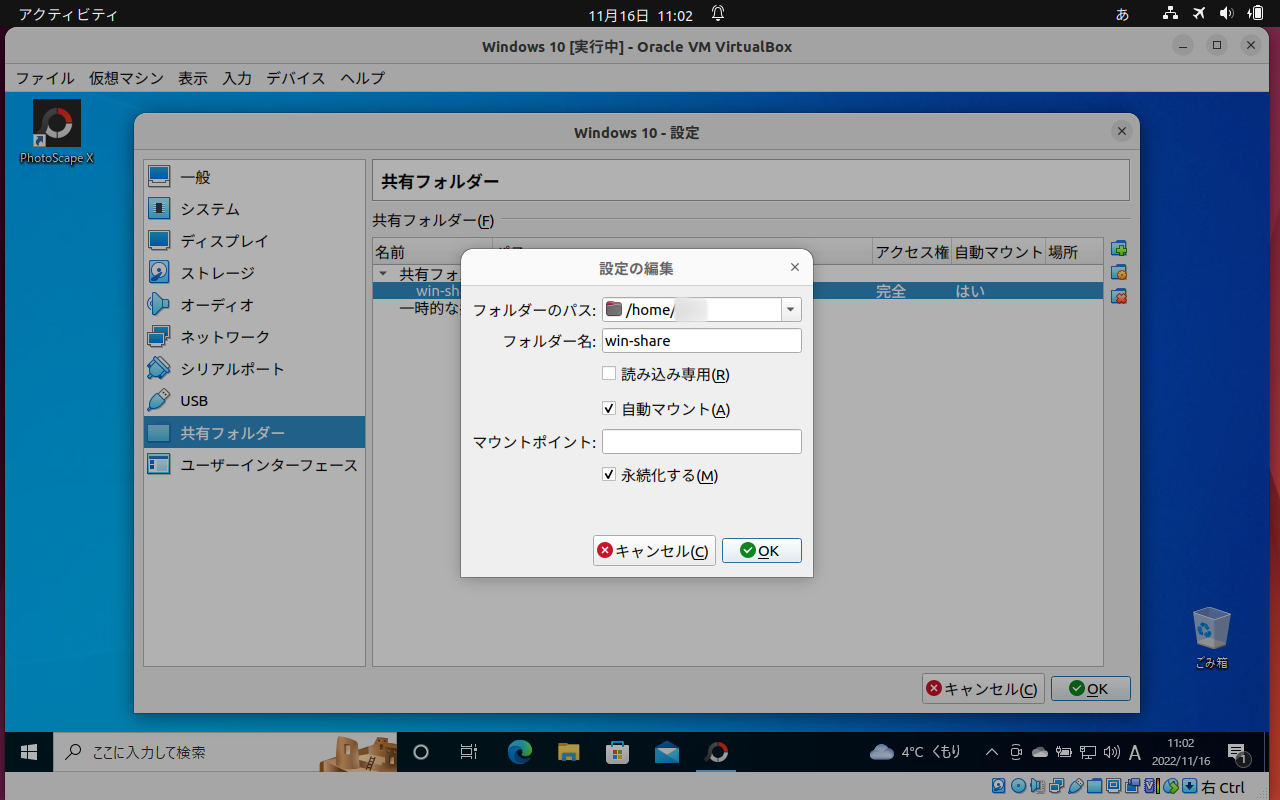The image size is (1280, 800).
Task: Collapse the 共有フォルダー tree group
Action: click(383, 272)
